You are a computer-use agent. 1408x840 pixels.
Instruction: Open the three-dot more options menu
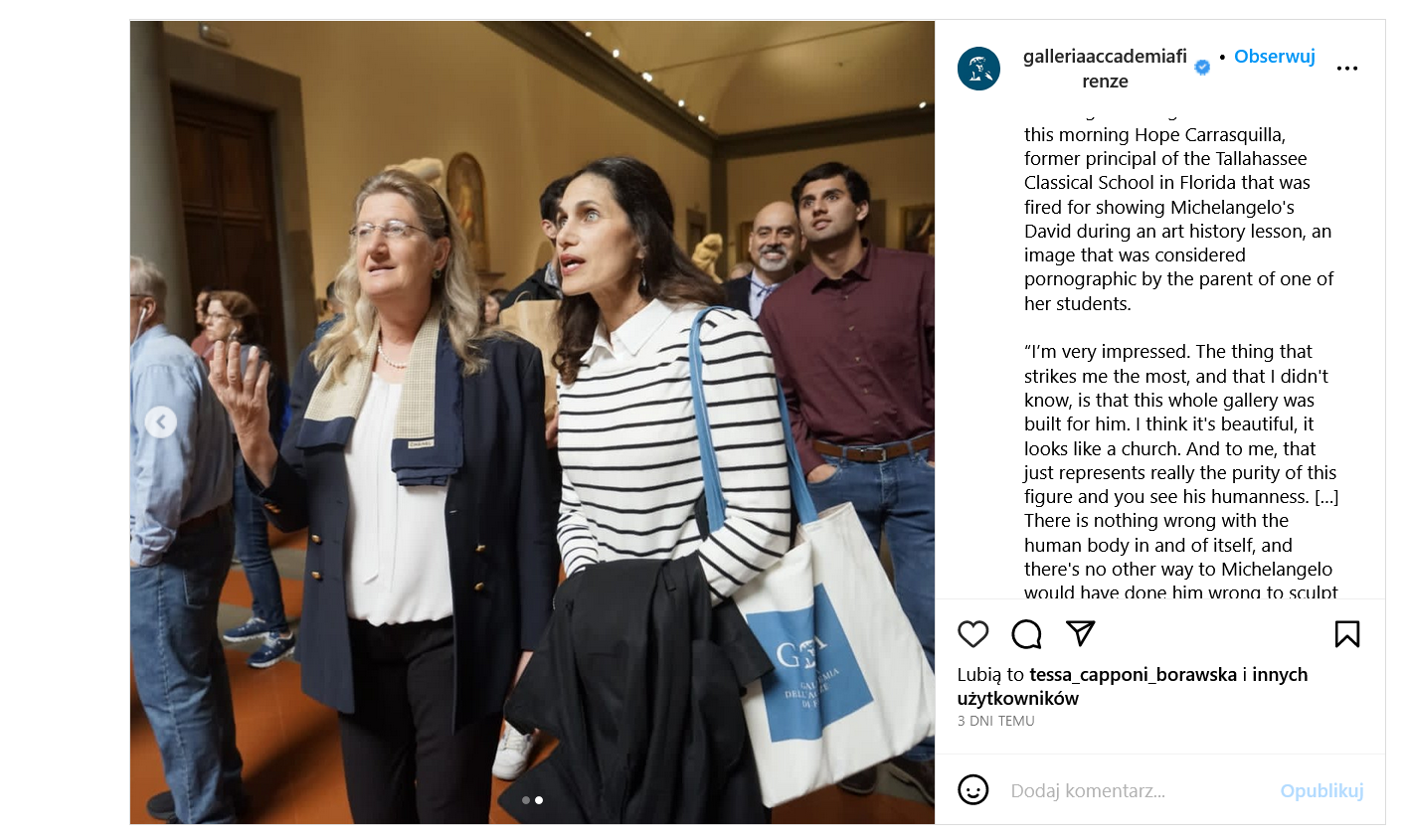1347,69
